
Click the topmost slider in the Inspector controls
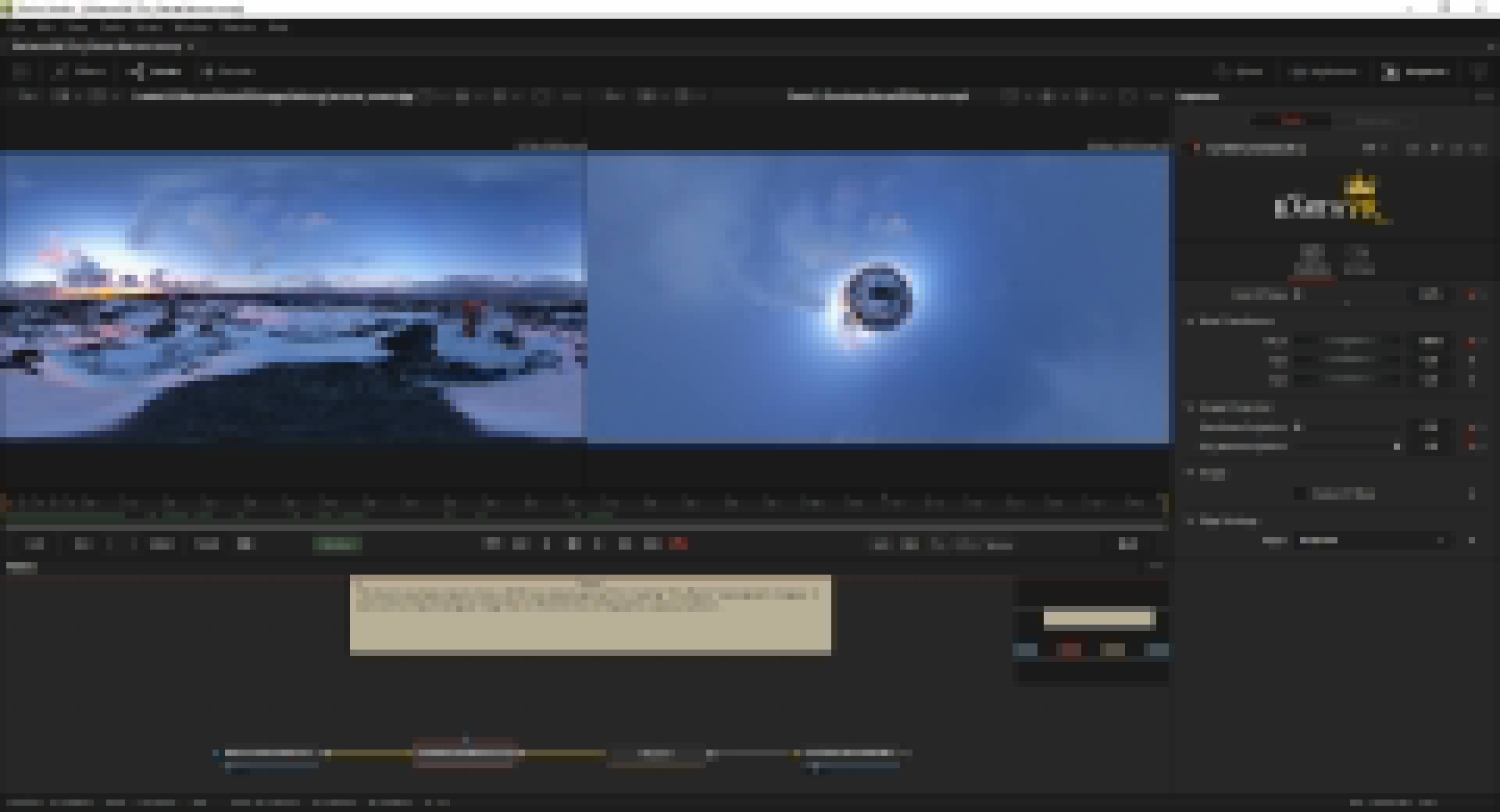pyautogui.click(x=1348, y=294)
